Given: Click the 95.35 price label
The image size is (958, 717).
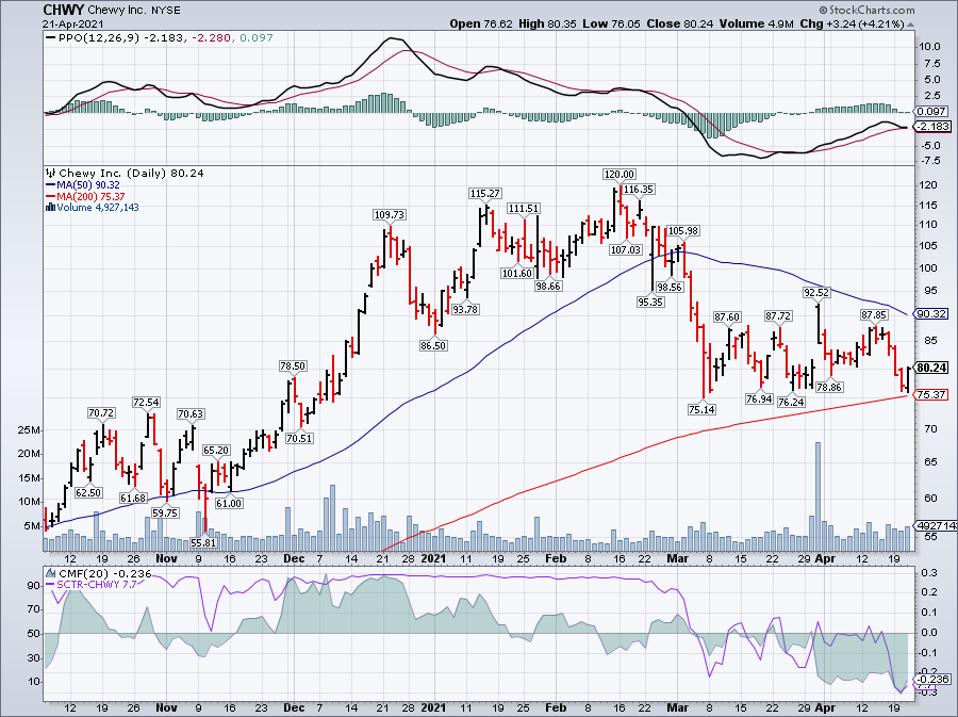Looking at the screenshot, I should coord(650,302).
